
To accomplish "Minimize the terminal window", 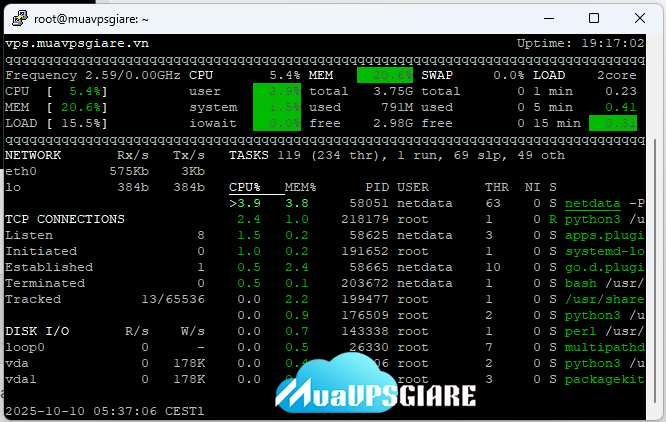I will tap(546, 18).
